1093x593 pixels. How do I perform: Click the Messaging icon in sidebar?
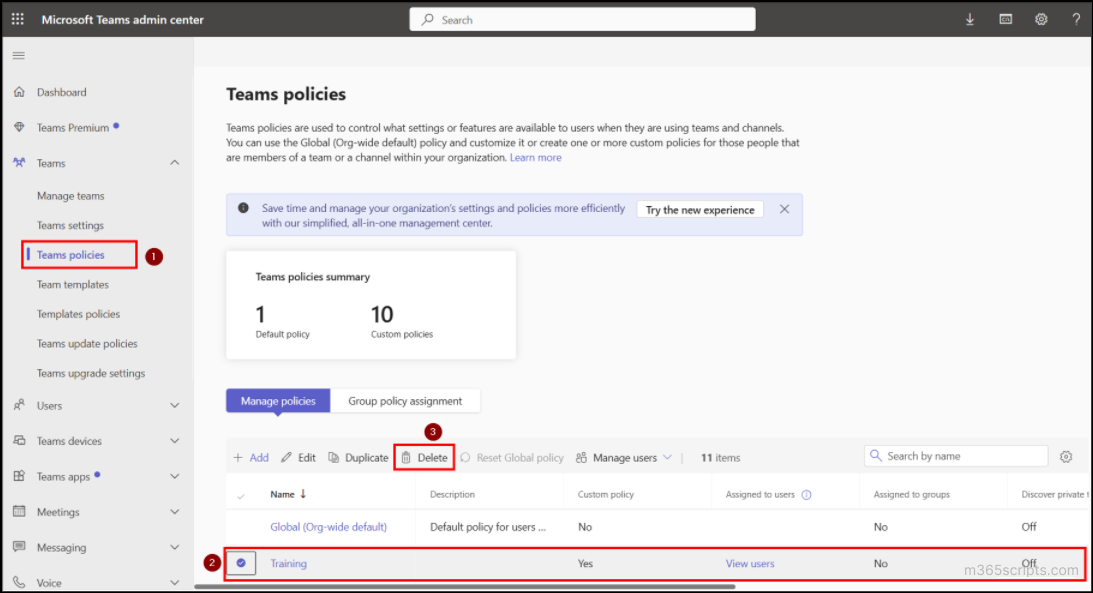(x=19, y=547)
